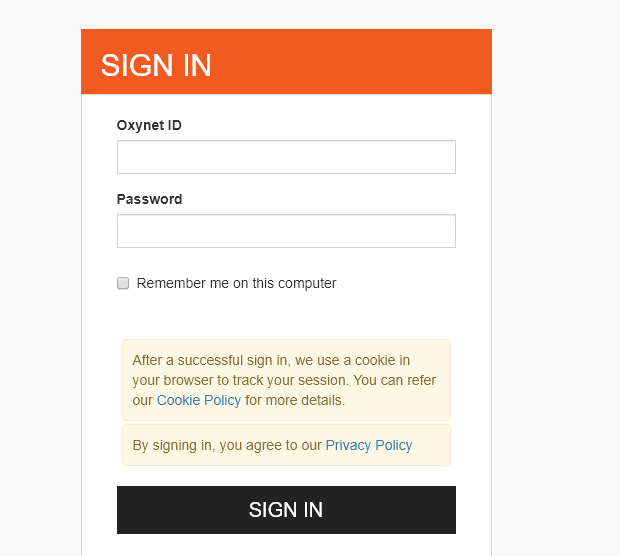Focus the Password text box

(286, 231)
